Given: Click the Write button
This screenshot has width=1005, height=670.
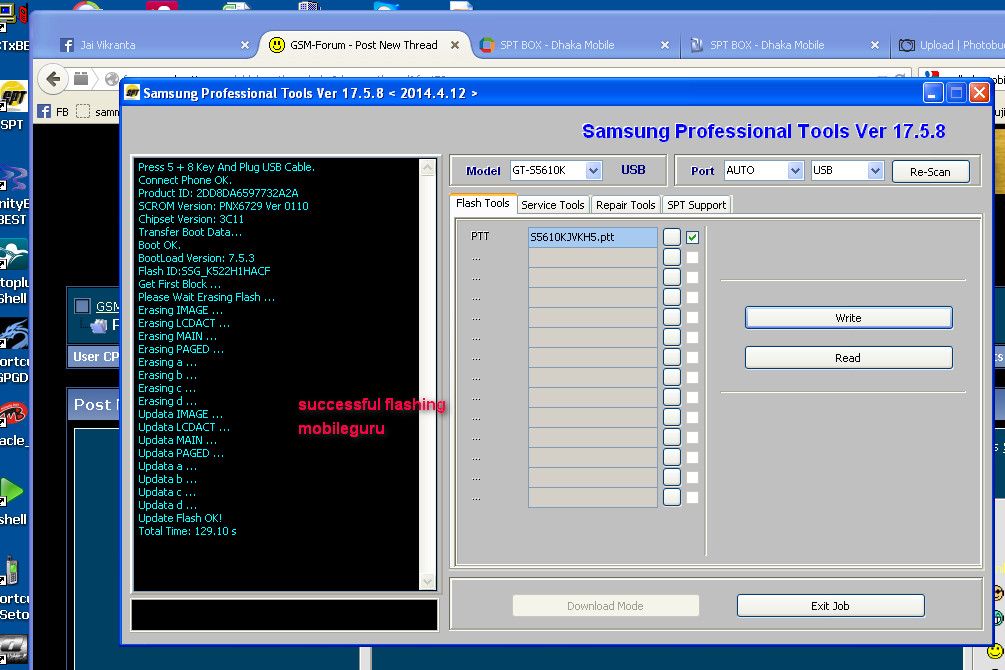Looking at the screenshot, I should click(x=849, y=318).
